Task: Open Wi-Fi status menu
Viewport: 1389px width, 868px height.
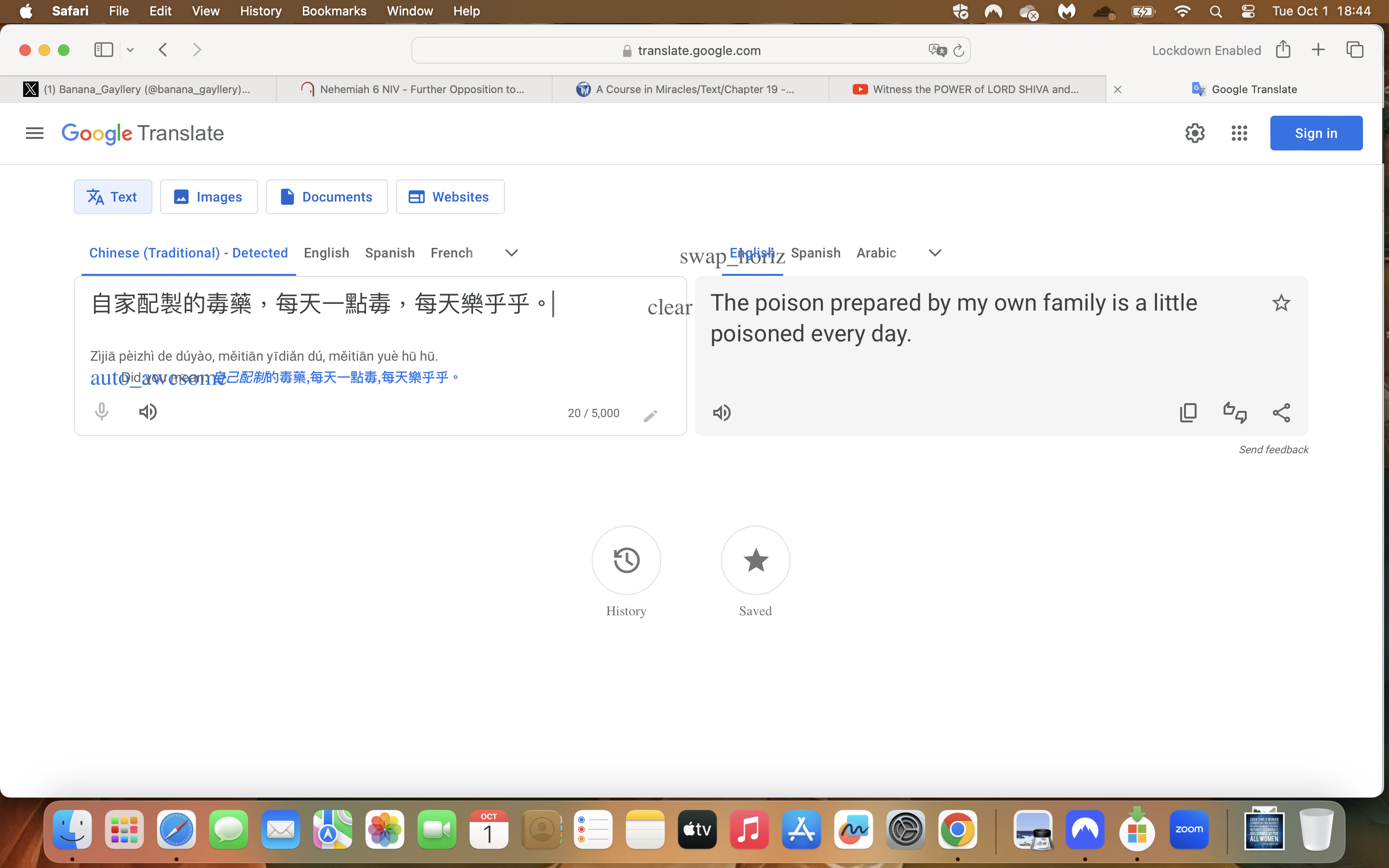Action: tap(1183, 11)
